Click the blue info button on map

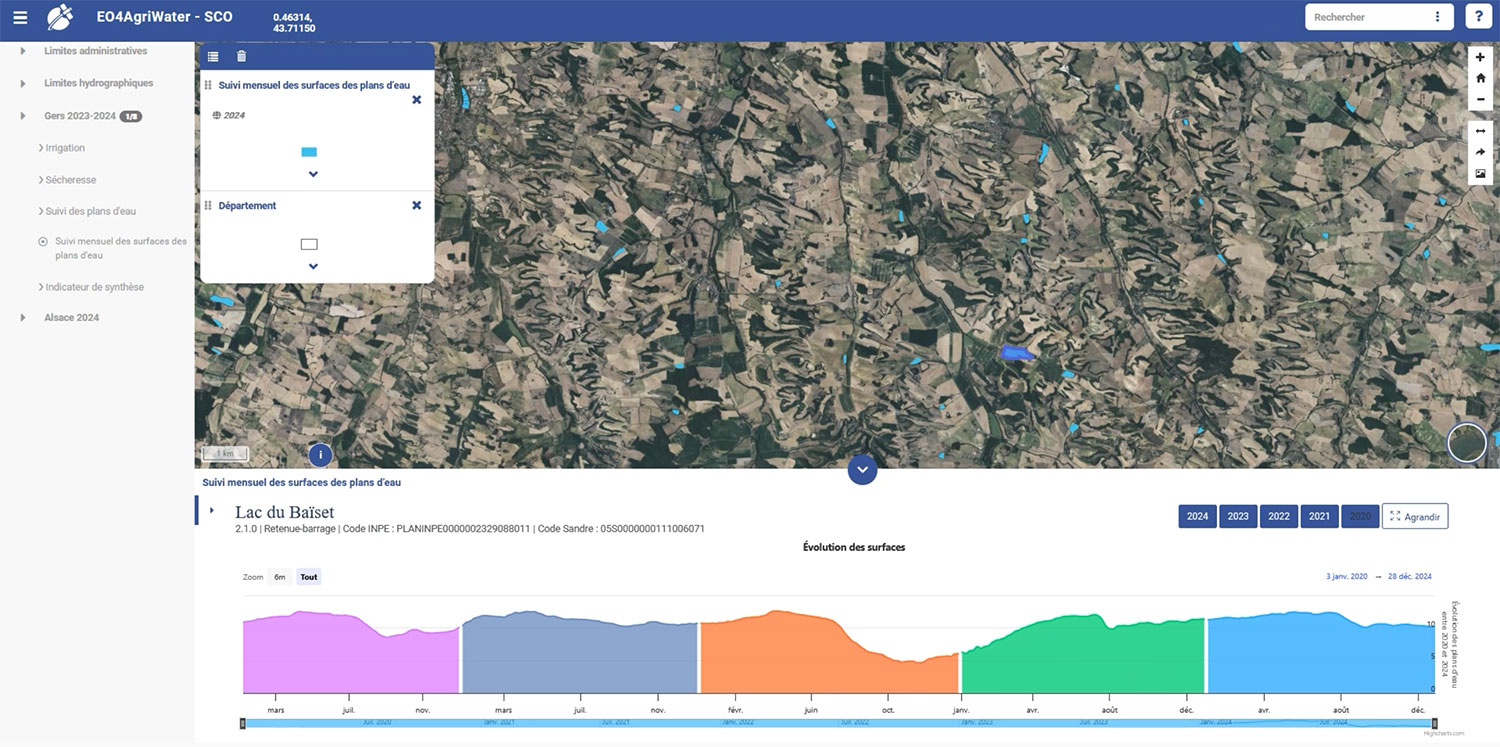[x=320, y=455]
